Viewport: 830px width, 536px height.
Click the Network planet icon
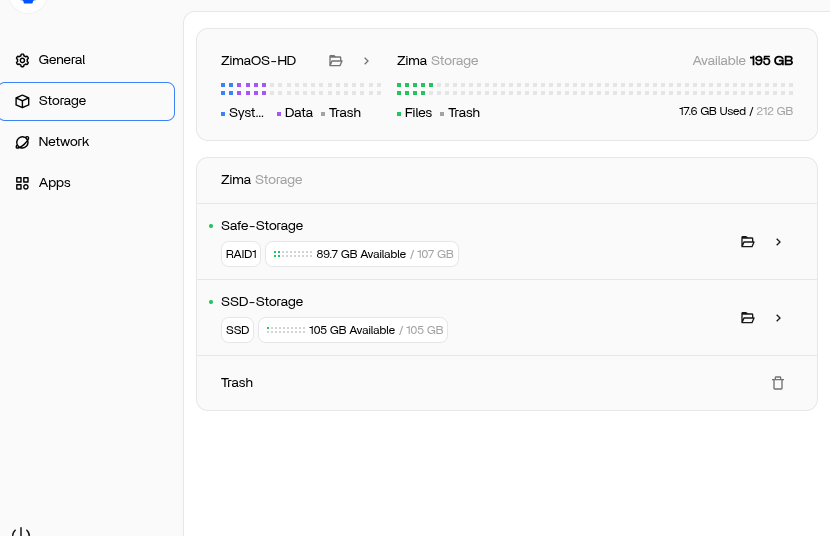(x=22, y=142)
